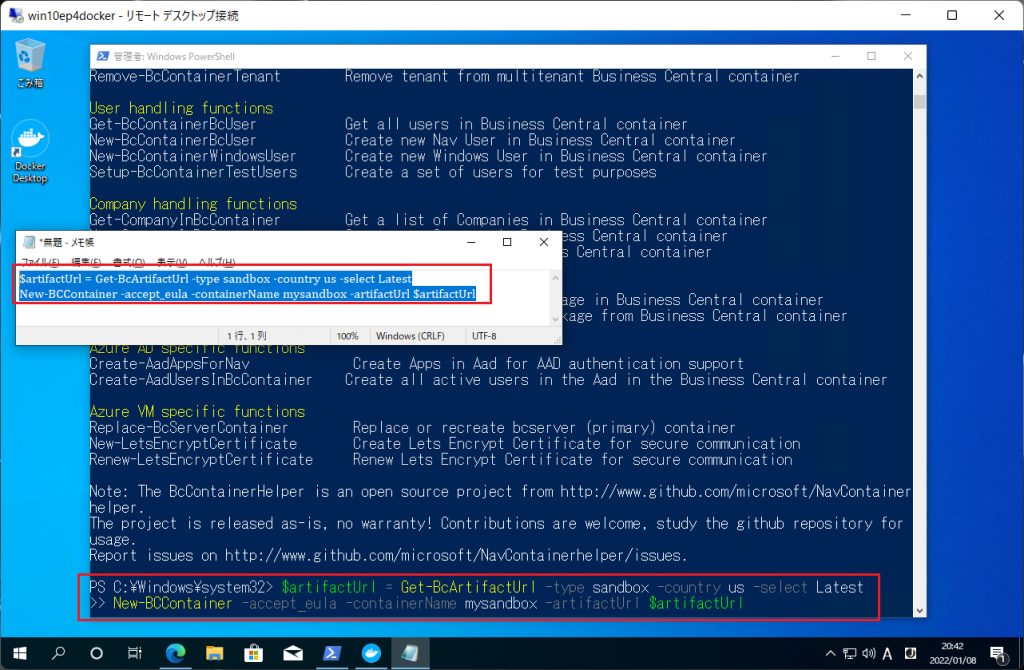1024x670 pixels.
Task: Close the Notepad window
Action: (x=543, y=242)
